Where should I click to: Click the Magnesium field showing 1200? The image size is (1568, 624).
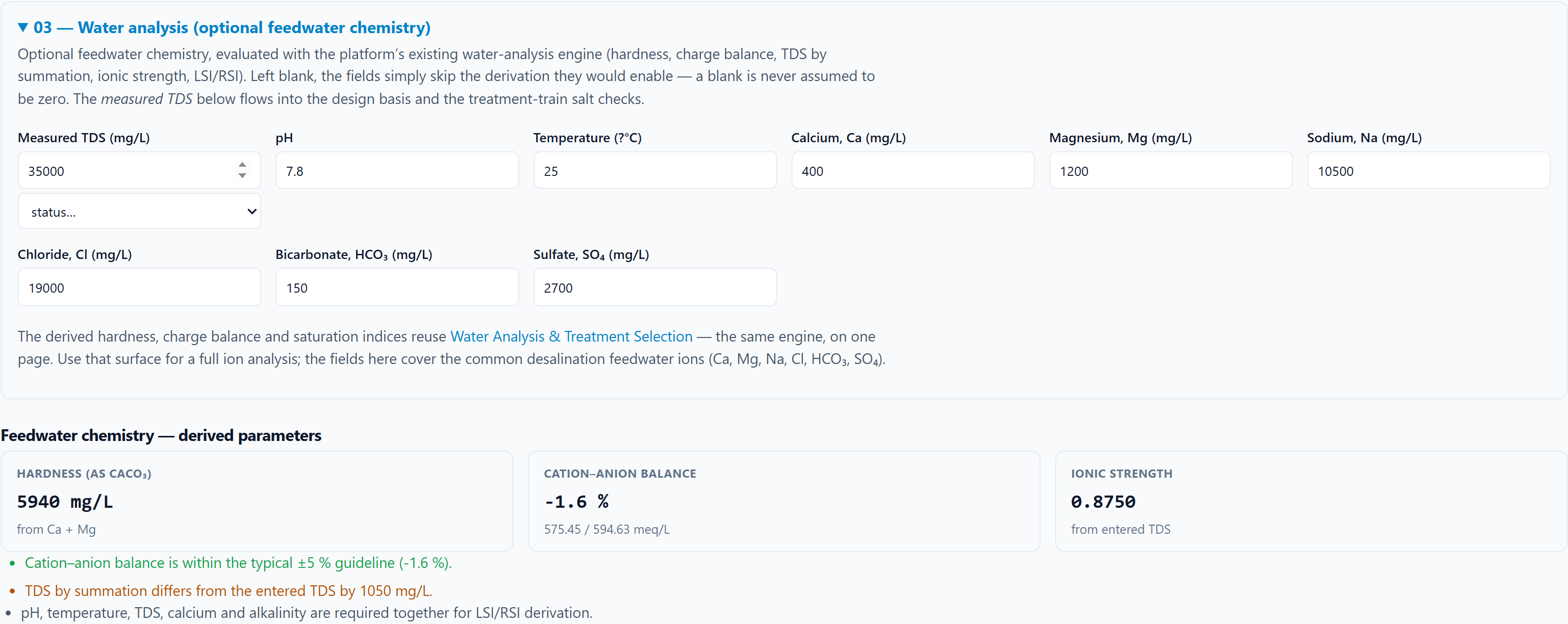coord(1171,171)
